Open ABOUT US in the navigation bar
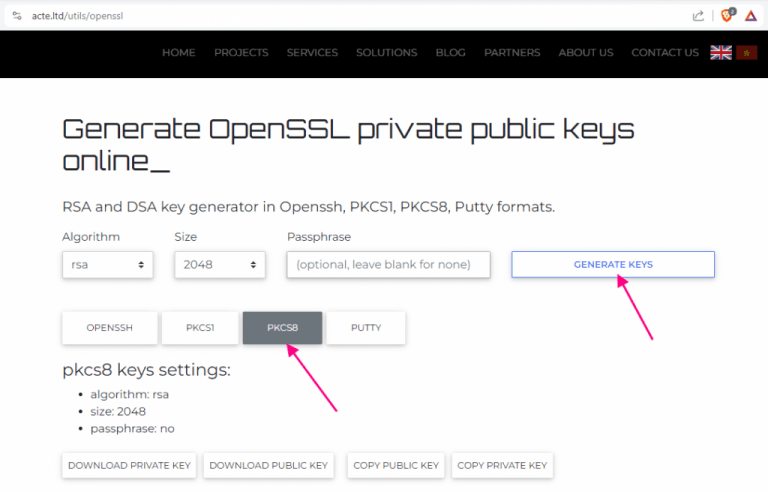 (586, 52)
